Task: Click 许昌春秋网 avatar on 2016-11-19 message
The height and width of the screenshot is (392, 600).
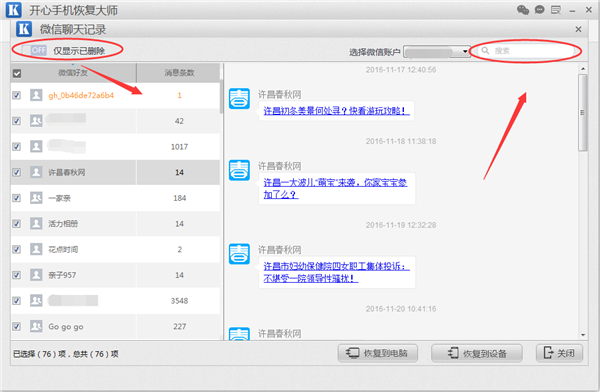Action: pyautogui.click(x=240, y=254)
